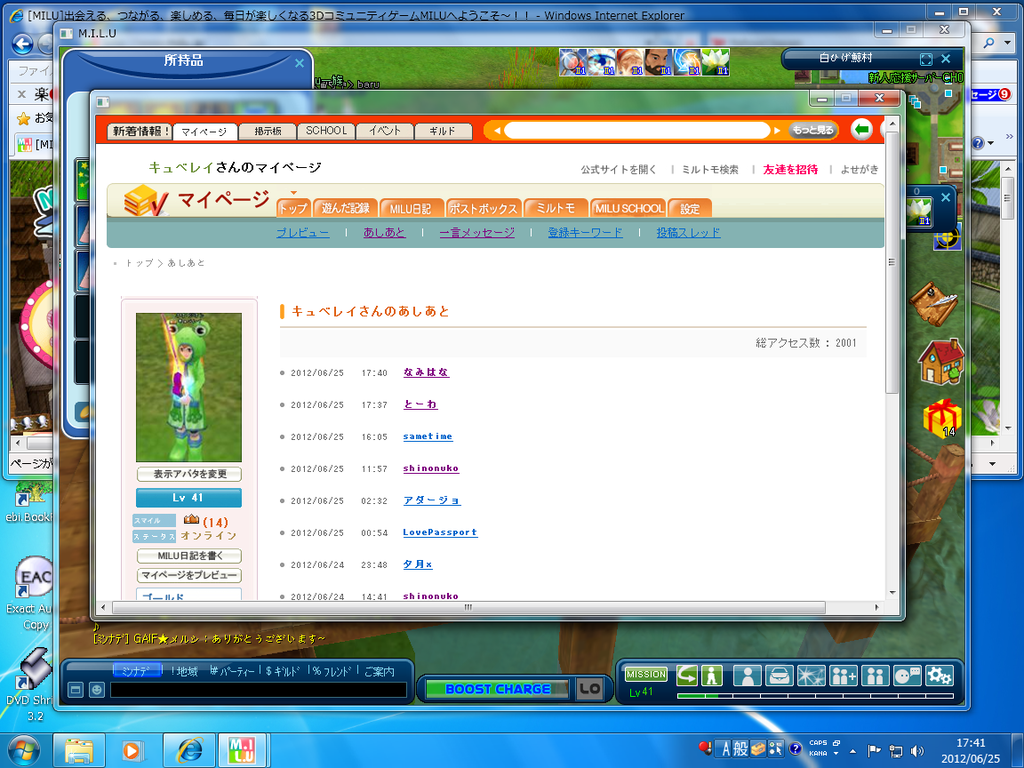
Task: Switch to the MILU日記 tab
Action: [x=410, y=208]
